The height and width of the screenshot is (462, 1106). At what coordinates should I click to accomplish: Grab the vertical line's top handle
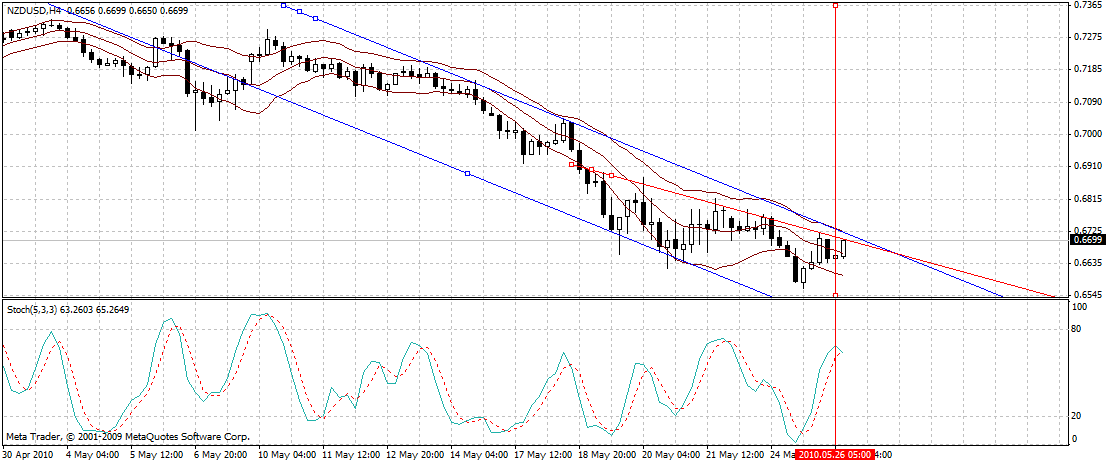(835, 5)
